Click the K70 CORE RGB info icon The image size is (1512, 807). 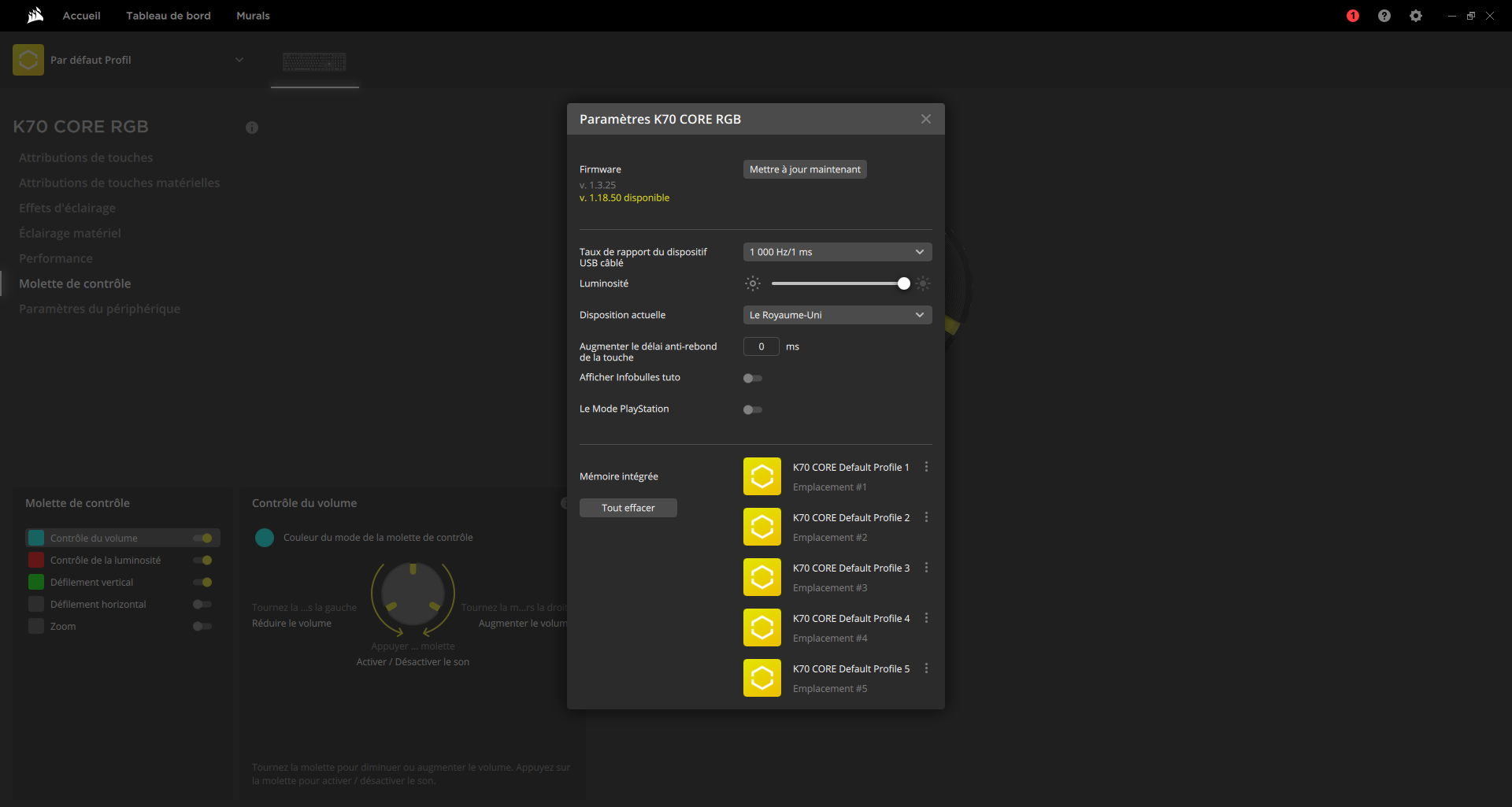(252, 128)
